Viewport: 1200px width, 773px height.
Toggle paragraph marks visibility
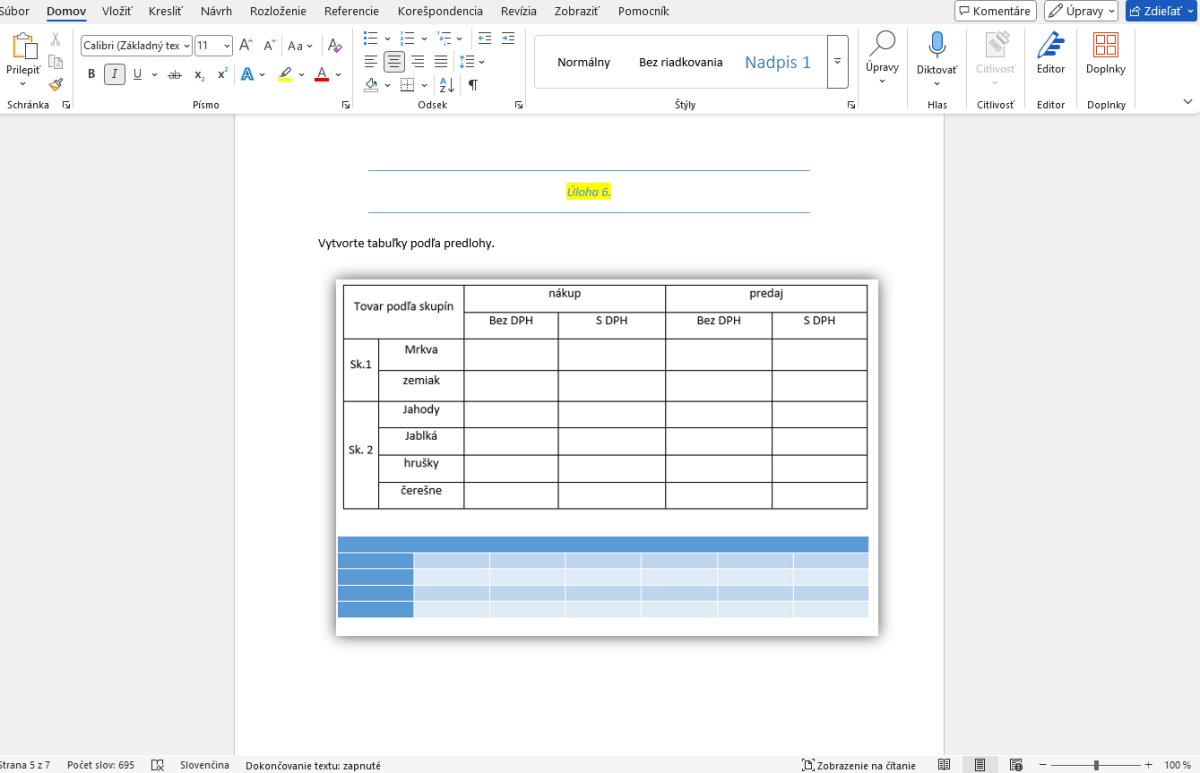click(x=473, y=85)
